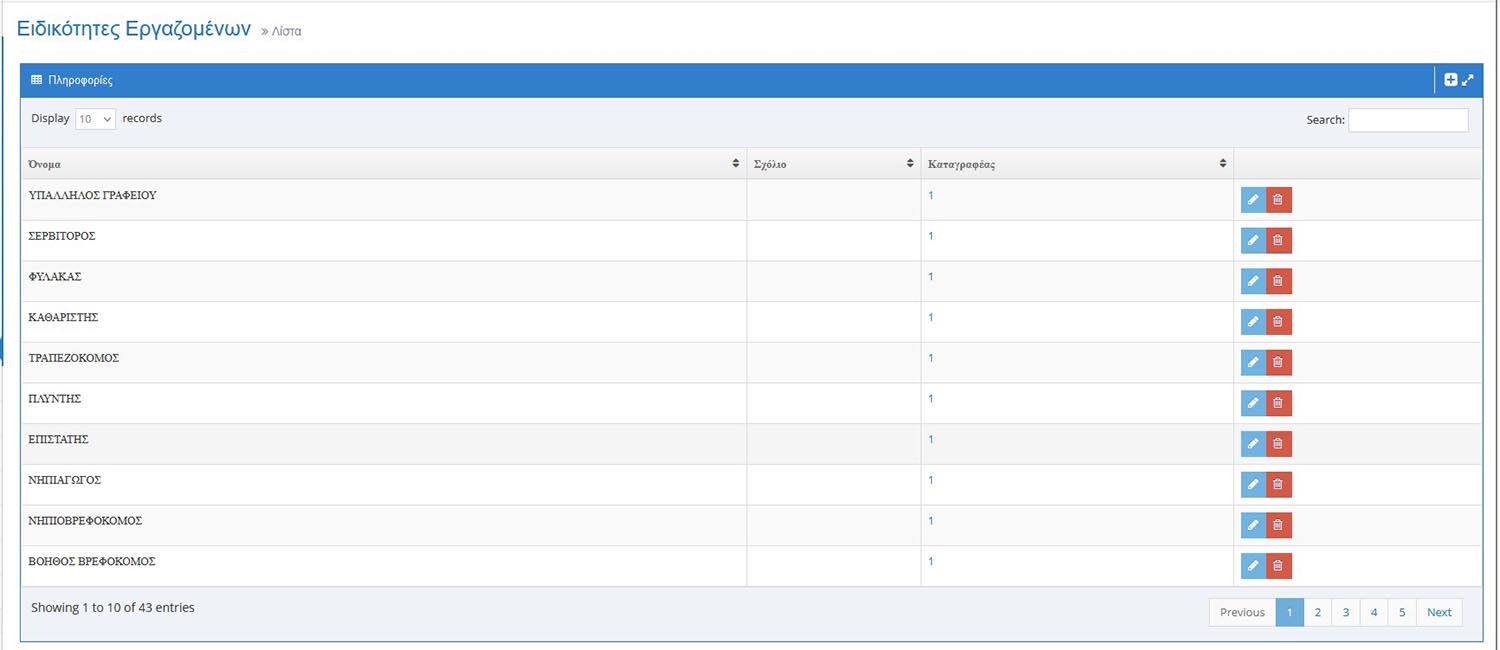
Task: Open Καταγραφέας link 1 for ΤΡΑΠΕΖΟΚΟΜΟΣ
Action: point(931,358)
